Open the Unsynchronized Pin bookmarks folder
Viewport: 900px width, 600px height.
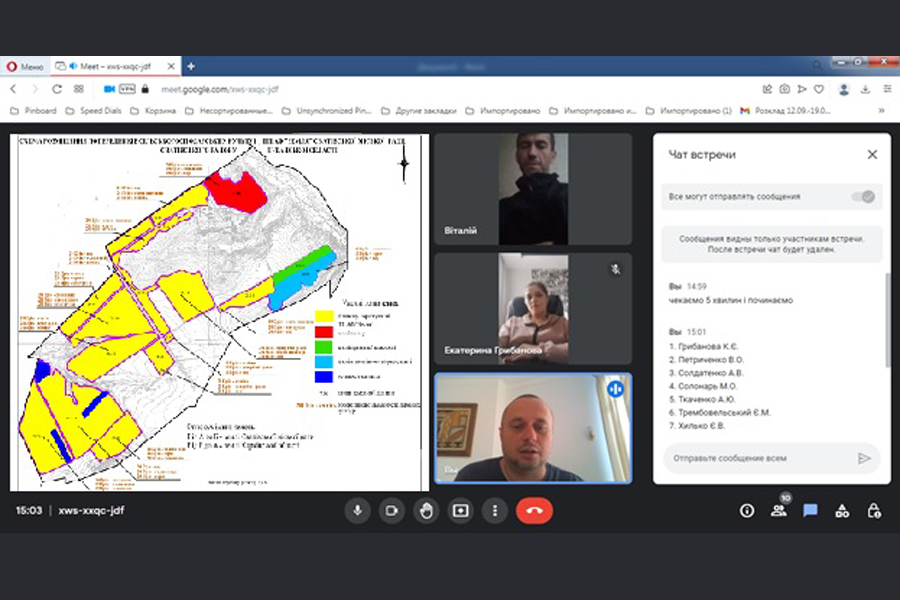tap(327, 111)
